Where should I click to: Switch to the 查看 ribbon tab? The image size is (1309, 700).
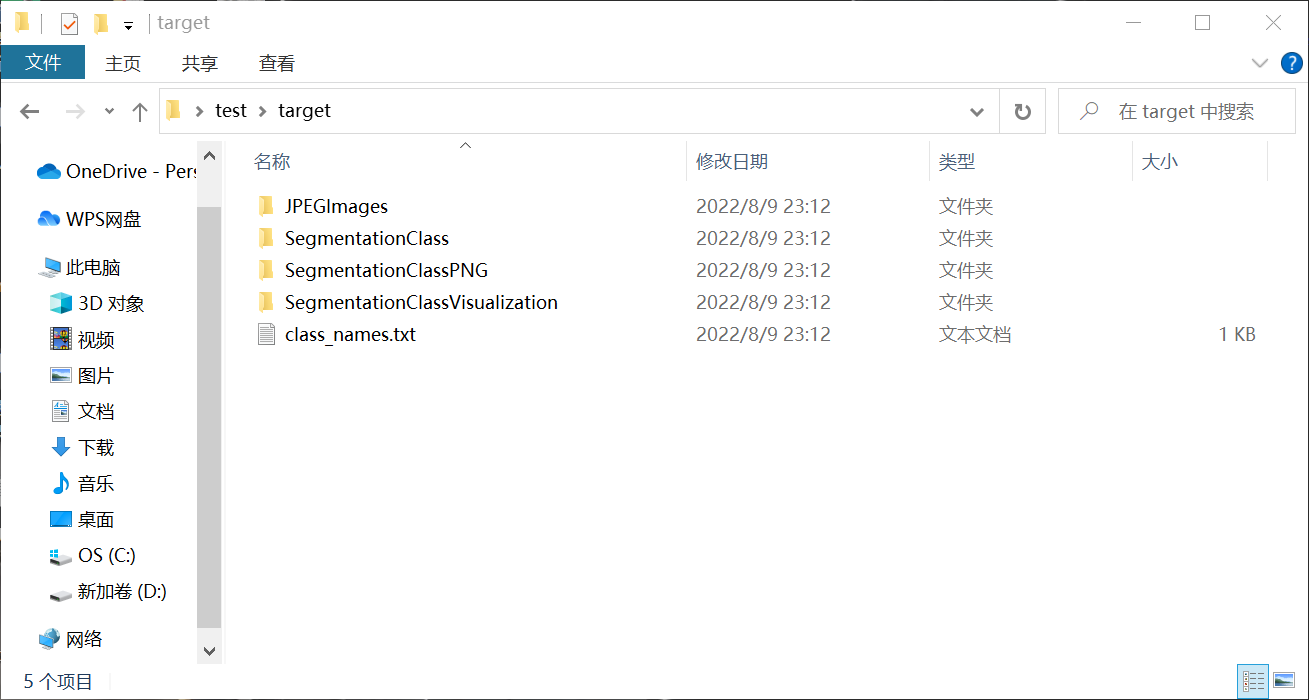tap(277, 63)
